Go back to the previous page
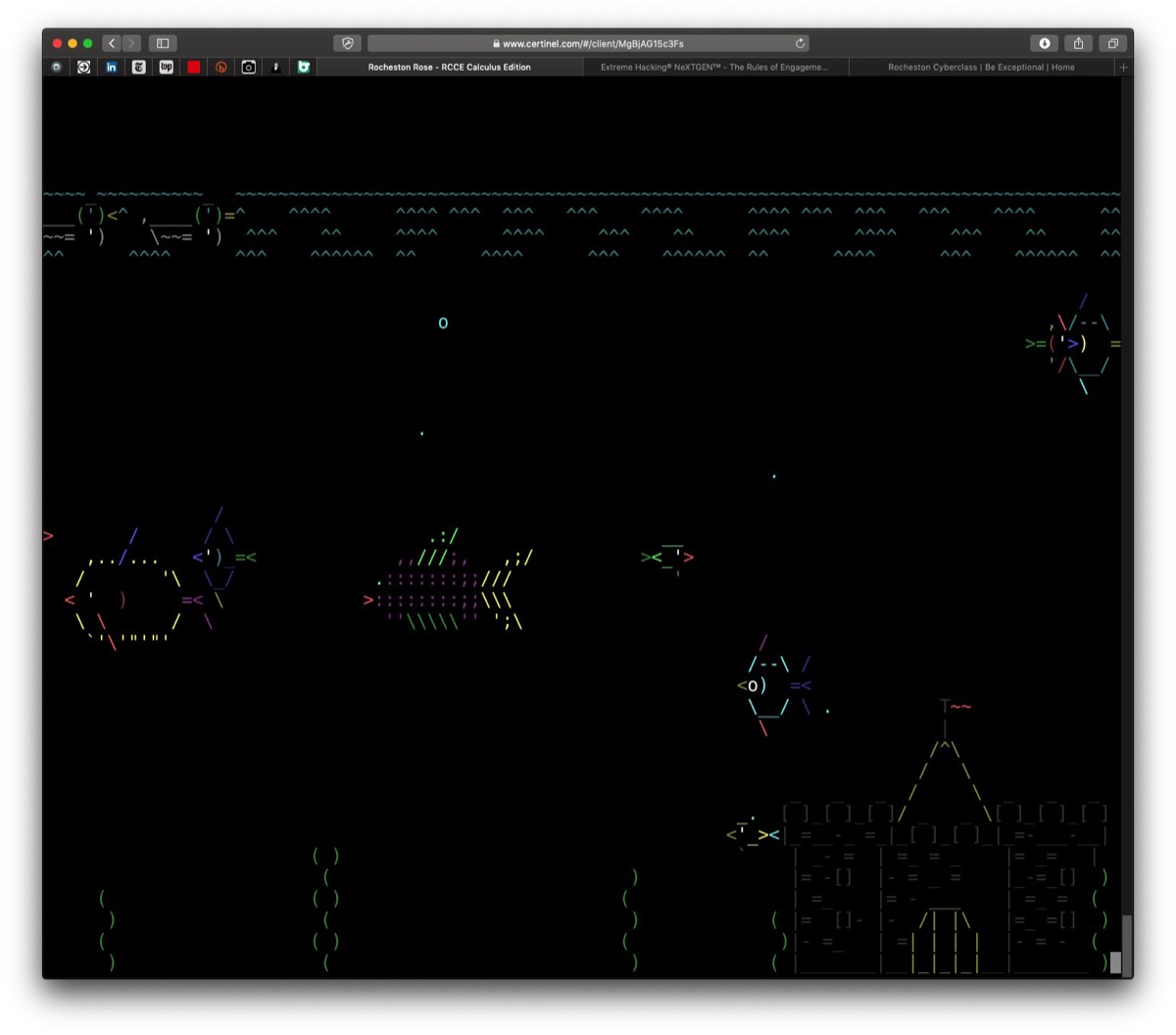The height and width of the screenshot is (1035, 1176). tap(112, 43)
